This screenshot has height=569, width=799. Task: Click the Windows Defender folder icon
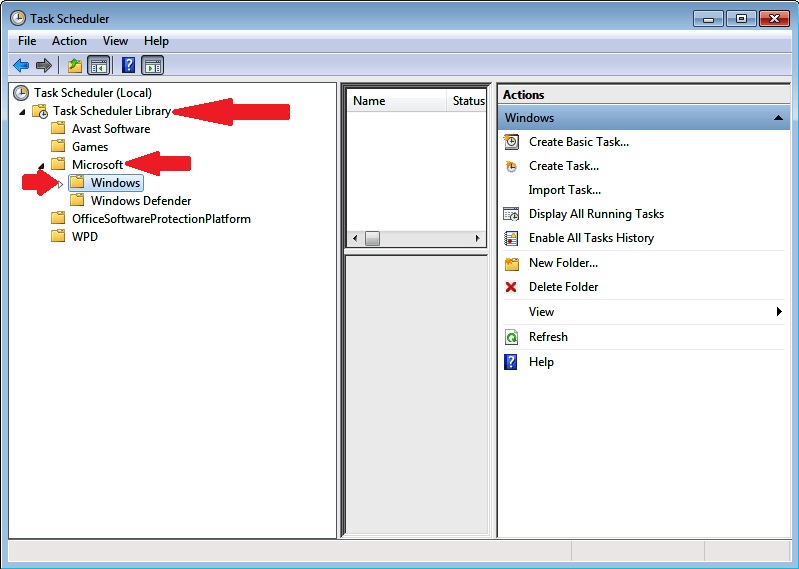[77, 200]
